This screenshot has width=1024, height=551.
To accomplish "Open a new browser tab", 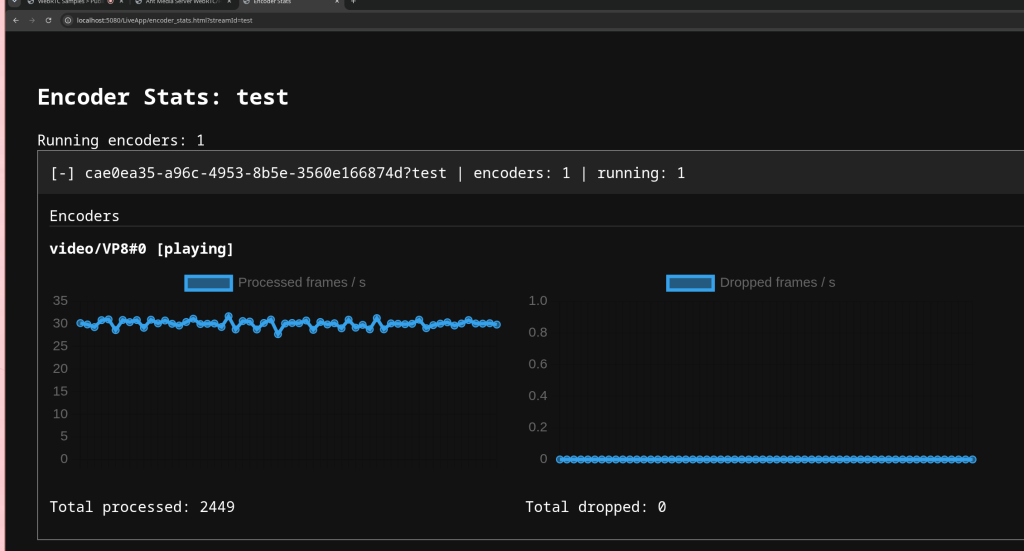I will tap(353, 2).
